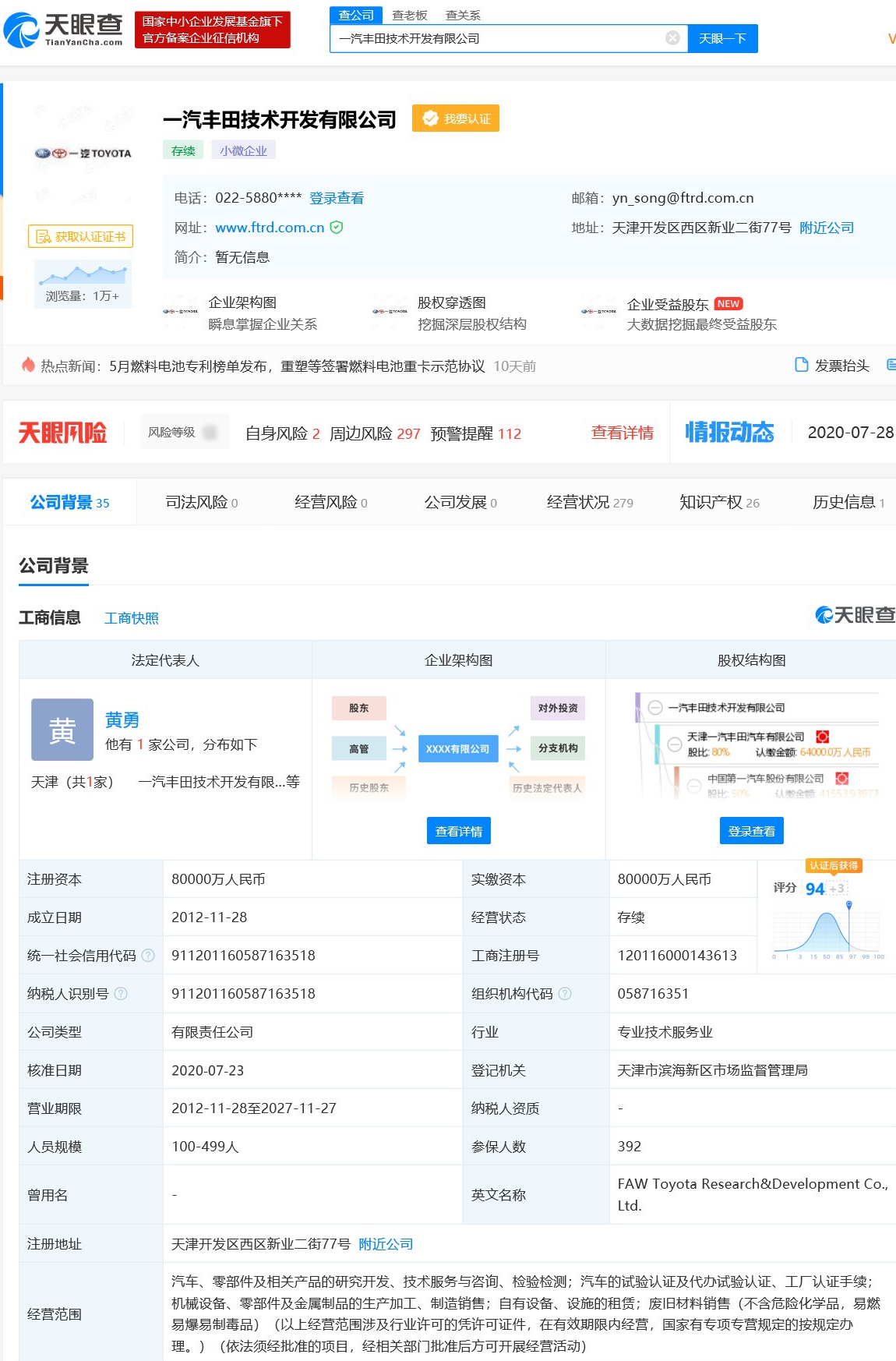Screen dimensions: 896x1361
Task: Click the 存续 status tag
Action: 183,150
